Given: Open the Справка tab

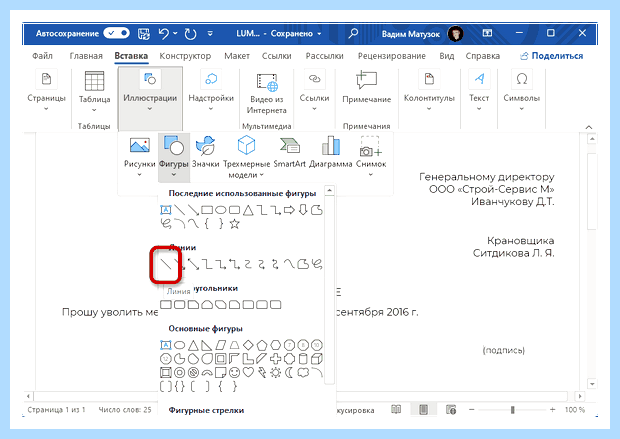Looking at the screenshot, I should [x=482, y=56].
